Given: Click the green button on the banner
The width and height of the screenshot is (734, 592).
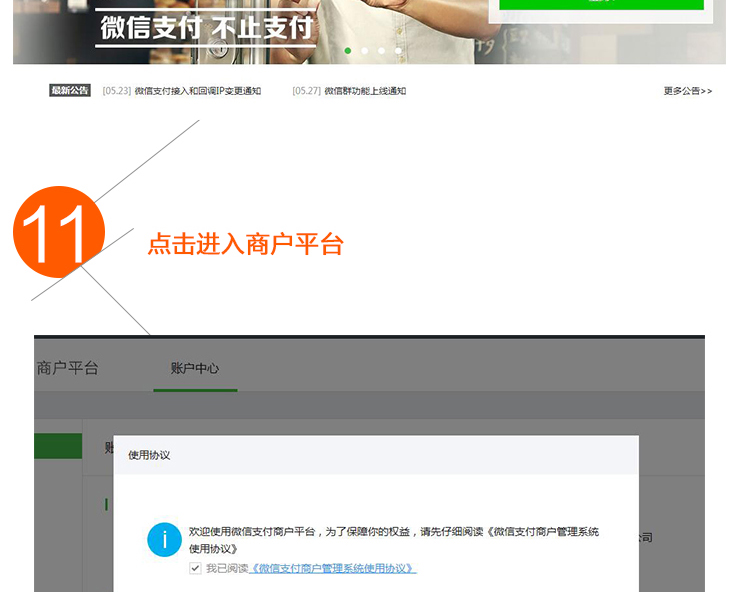Looking at the screenshot, I should click(601, 4).
